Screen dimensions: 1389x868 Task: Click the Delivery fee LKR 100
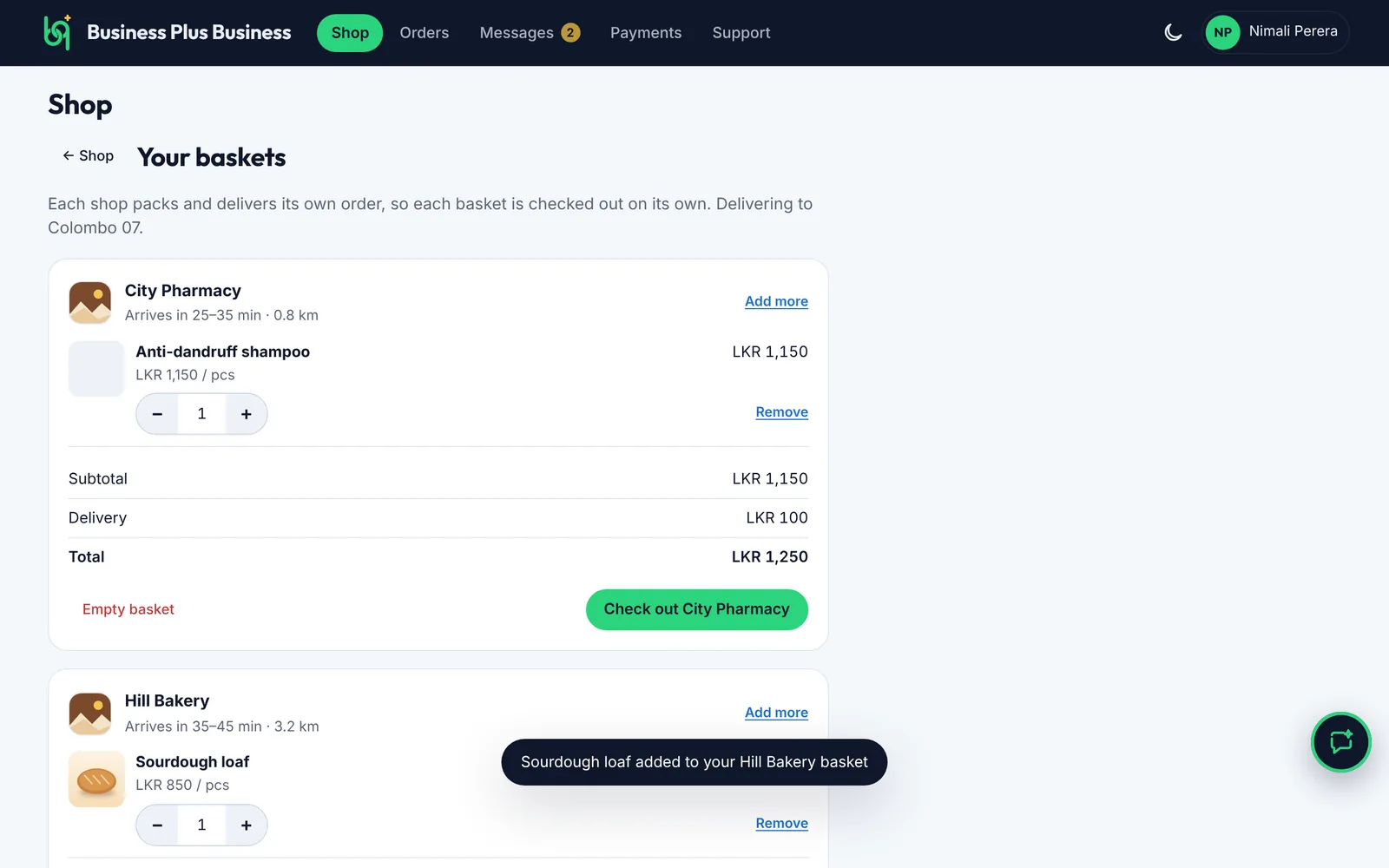coord(777,518)
